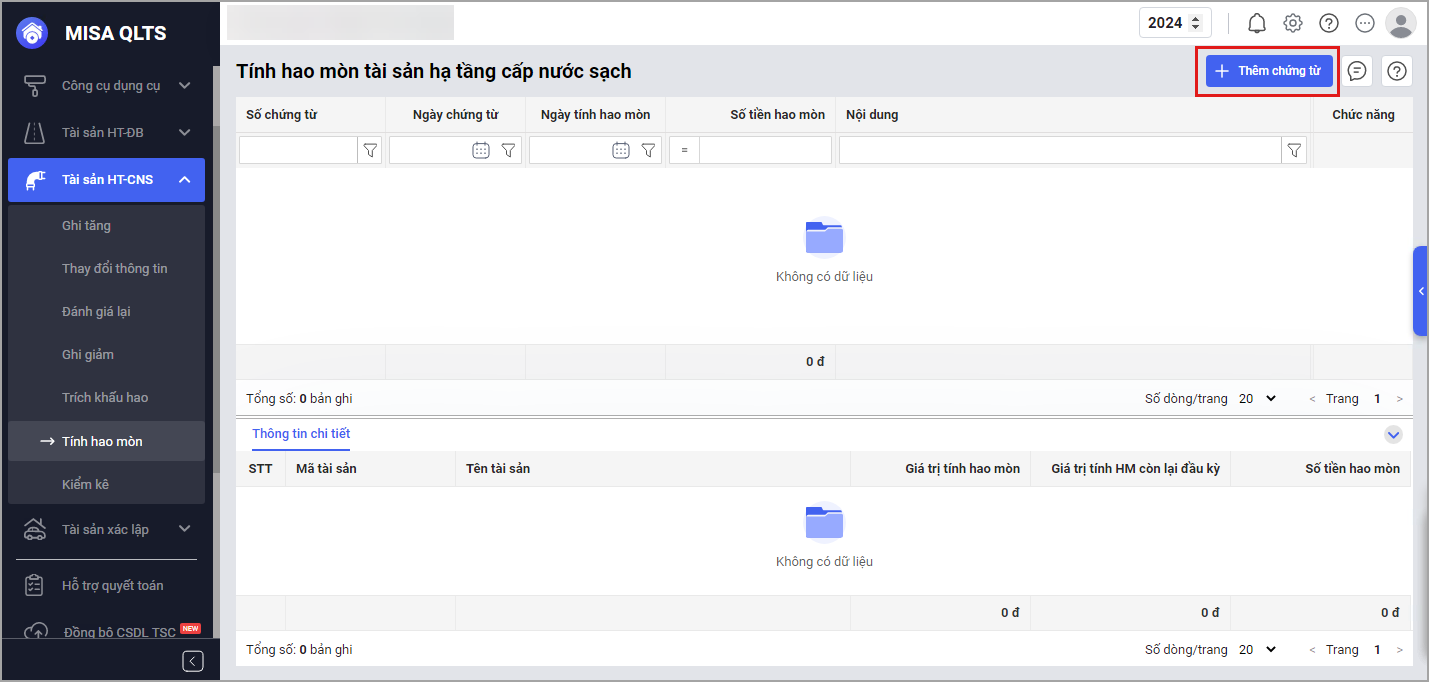Screen dimensions: 1429x682
Task: Click the filter icon in Nội dung column
Action: click(1294, 150)
